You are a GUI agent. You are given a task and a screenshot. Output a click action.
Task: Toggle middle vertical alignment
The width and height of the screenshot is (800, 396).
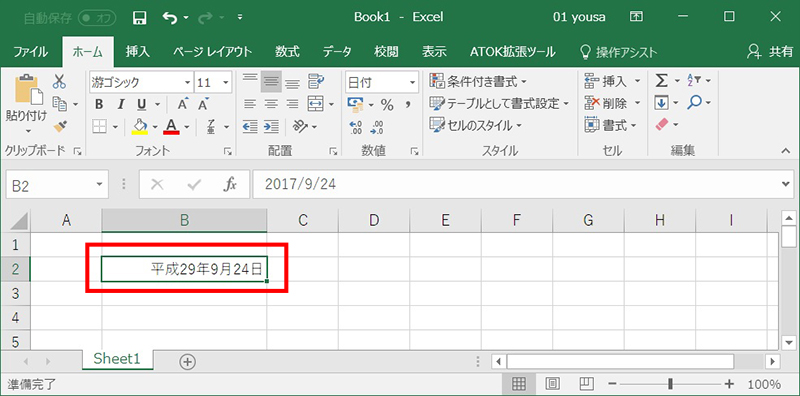tap(271, 82)
